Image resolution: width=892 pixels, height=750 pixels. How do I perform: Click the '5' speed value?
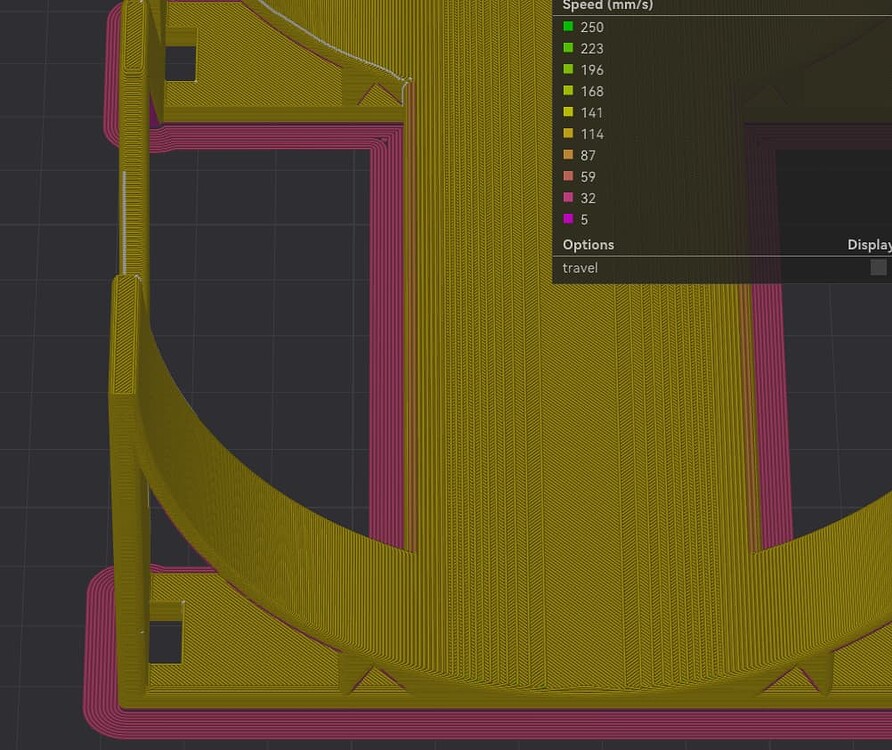584,220
